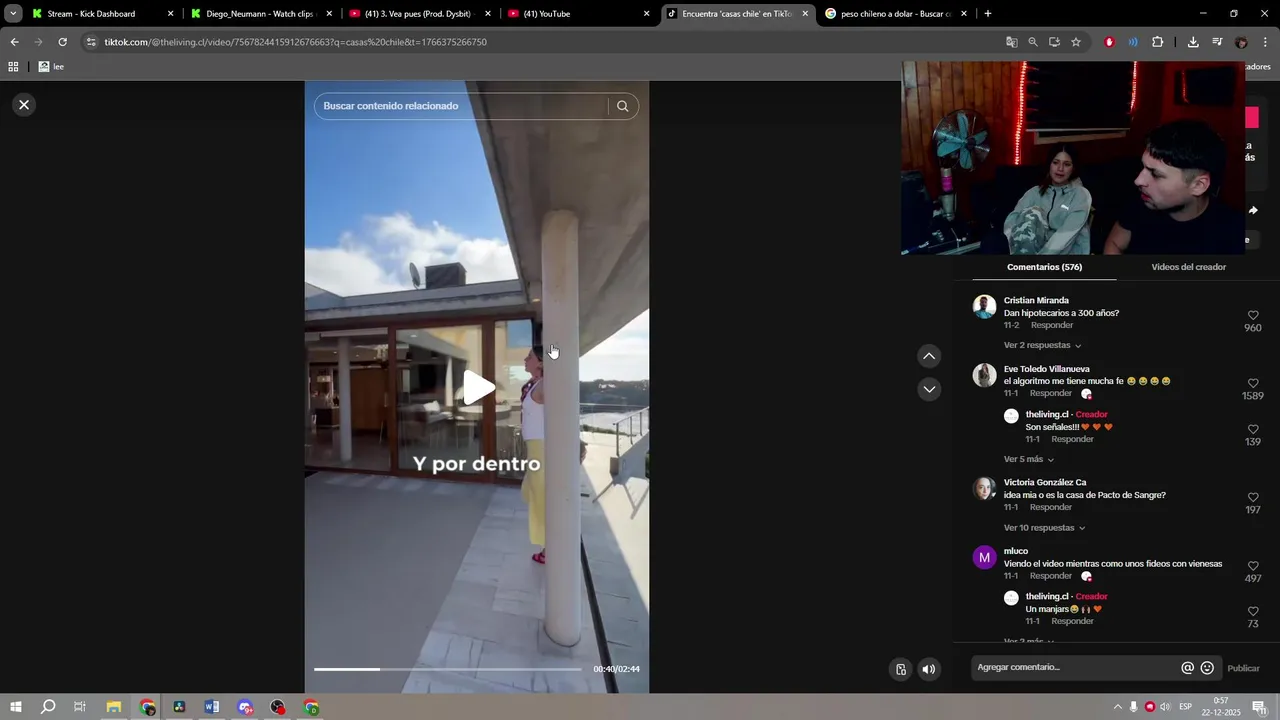
Task: Open the Comentarios (576) tab
Action: point(1044,267)
